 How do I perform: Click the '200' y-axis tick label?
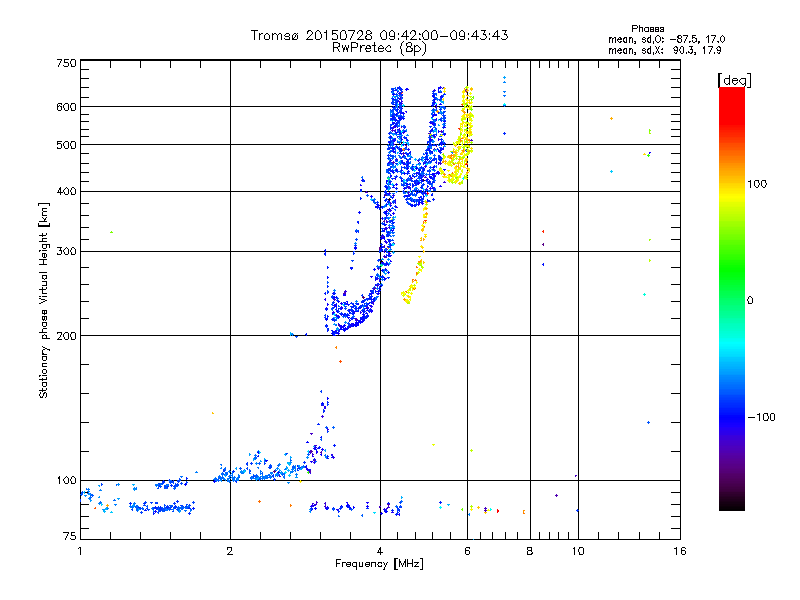[66, 336]
